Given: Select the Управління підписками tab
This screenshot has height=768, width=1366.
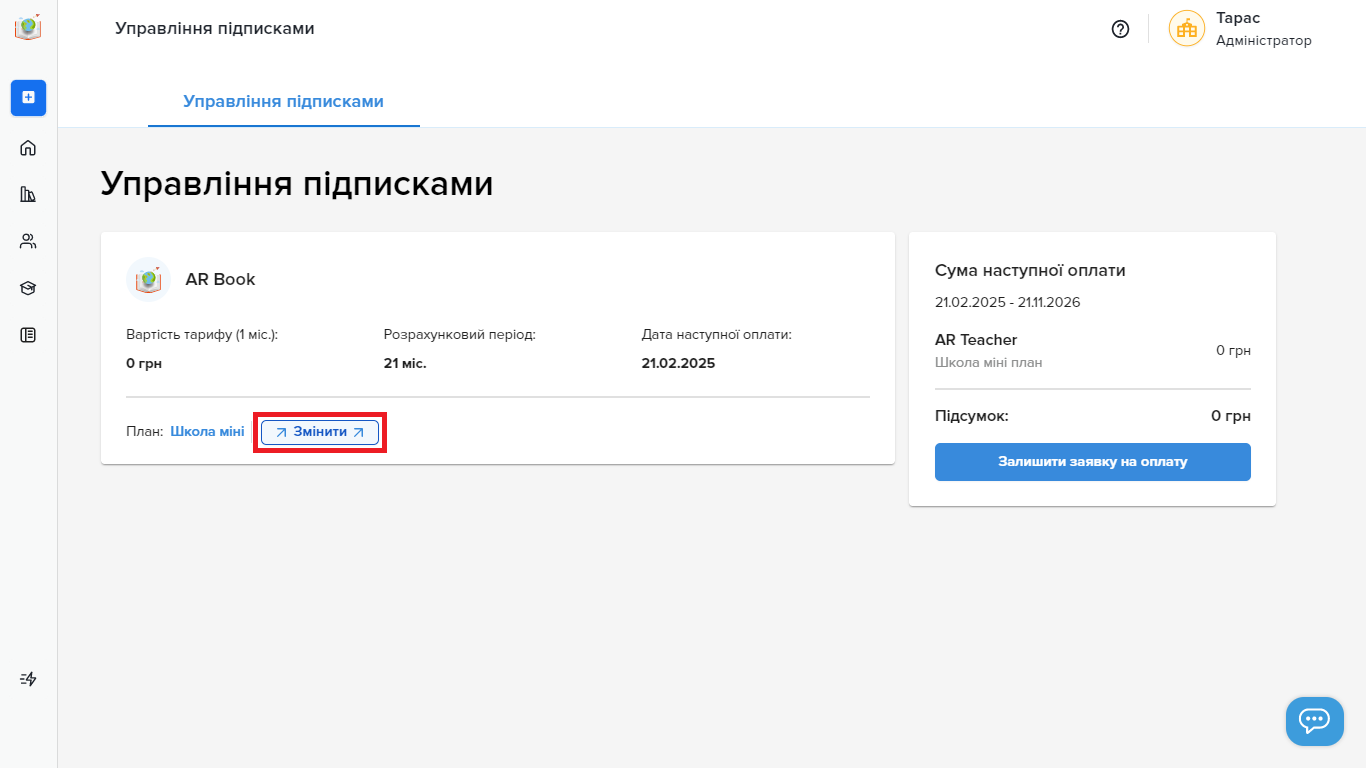Looking at the screenshot, I should pyautogui.click(x=283, y=102).
